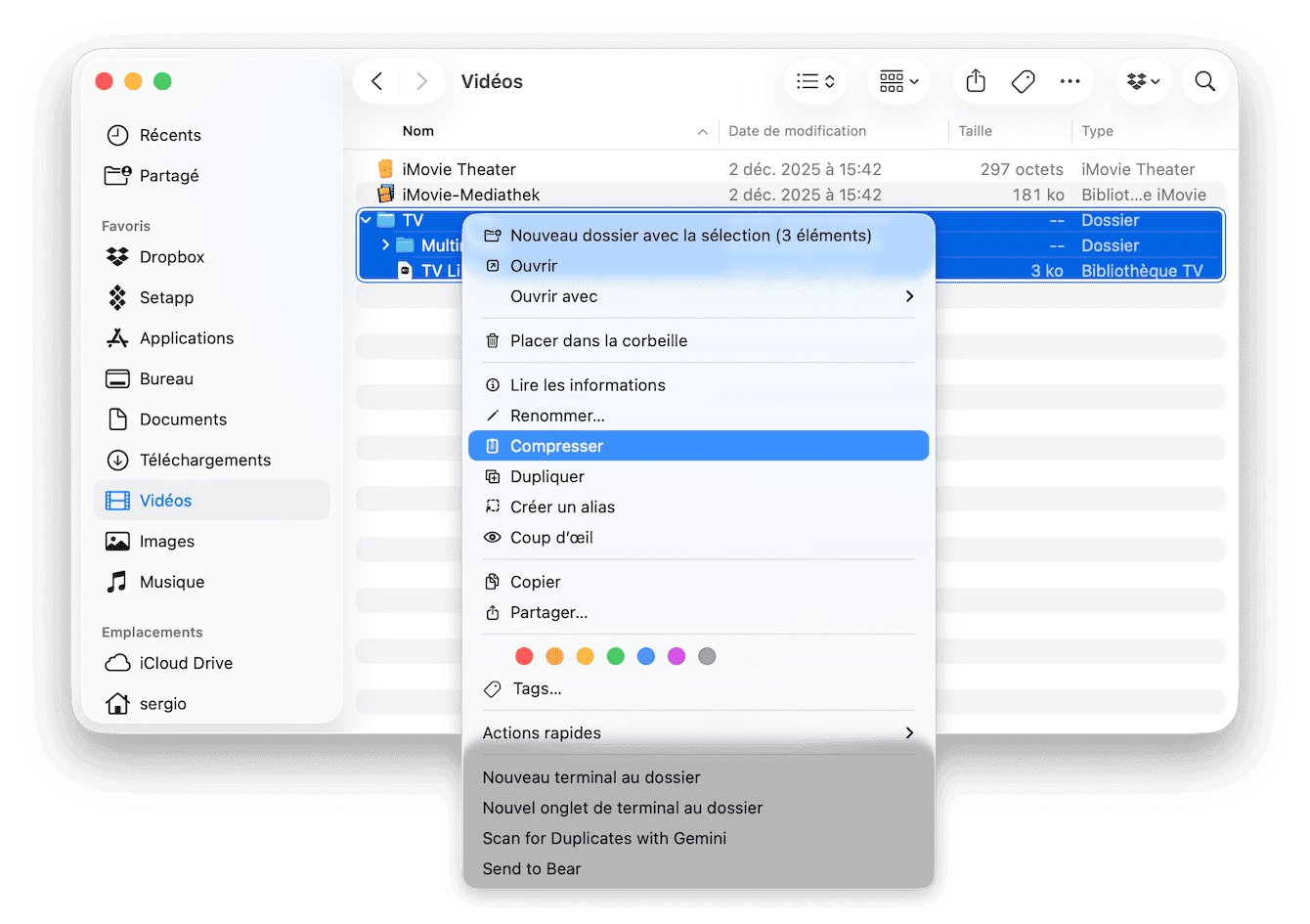Apply the red tag color
Screen dimensions: 1310x924
(524, 656)
